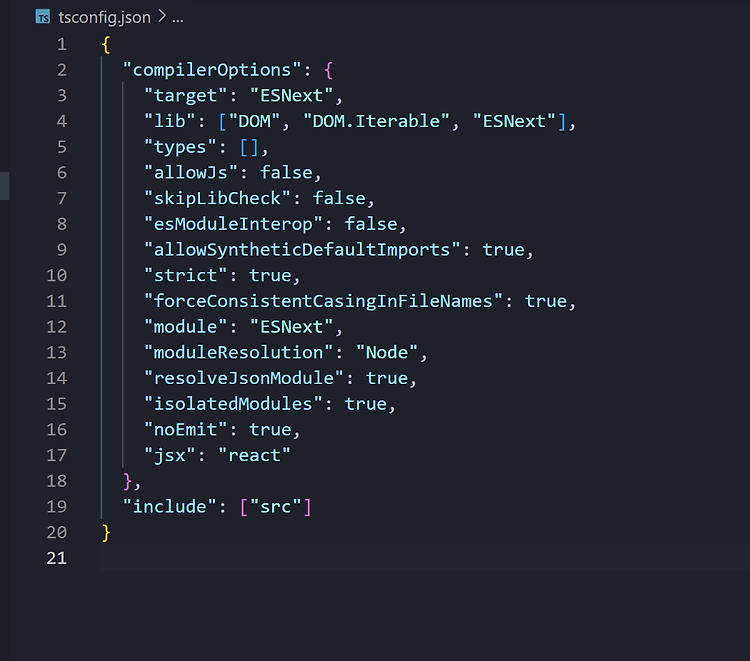Viewport: 750px width, 661px height.
Task: Click the "types" key
Action: coord(180,147)
